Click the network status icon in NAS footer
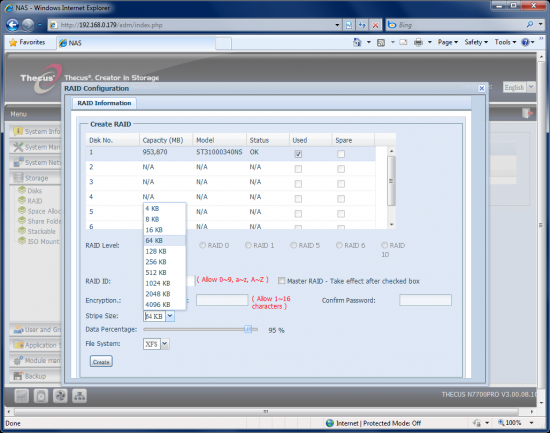This screenshot has height=433, width=550. click(79, 396)
